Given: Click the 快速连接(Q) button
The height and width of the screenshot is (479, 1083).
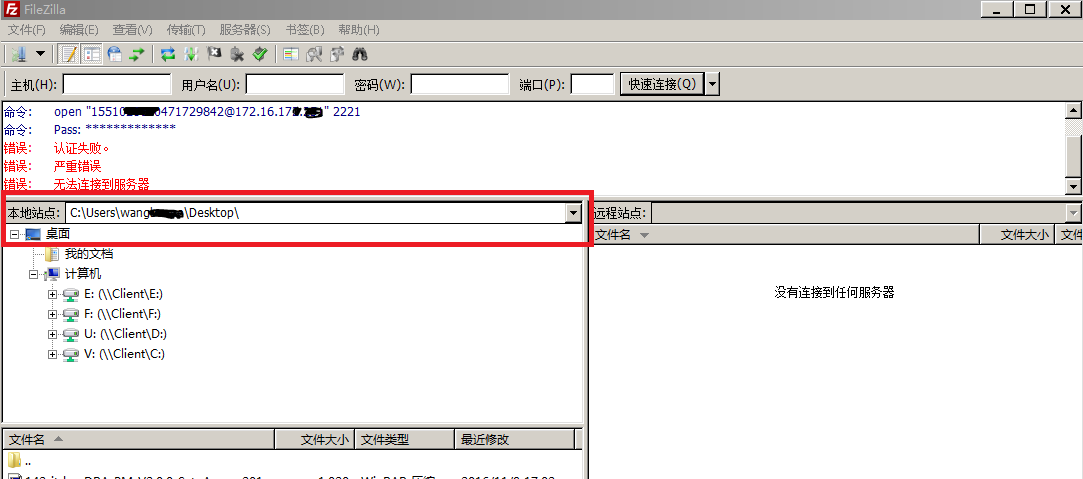Looking at the screenshot, I should point(662,84).
